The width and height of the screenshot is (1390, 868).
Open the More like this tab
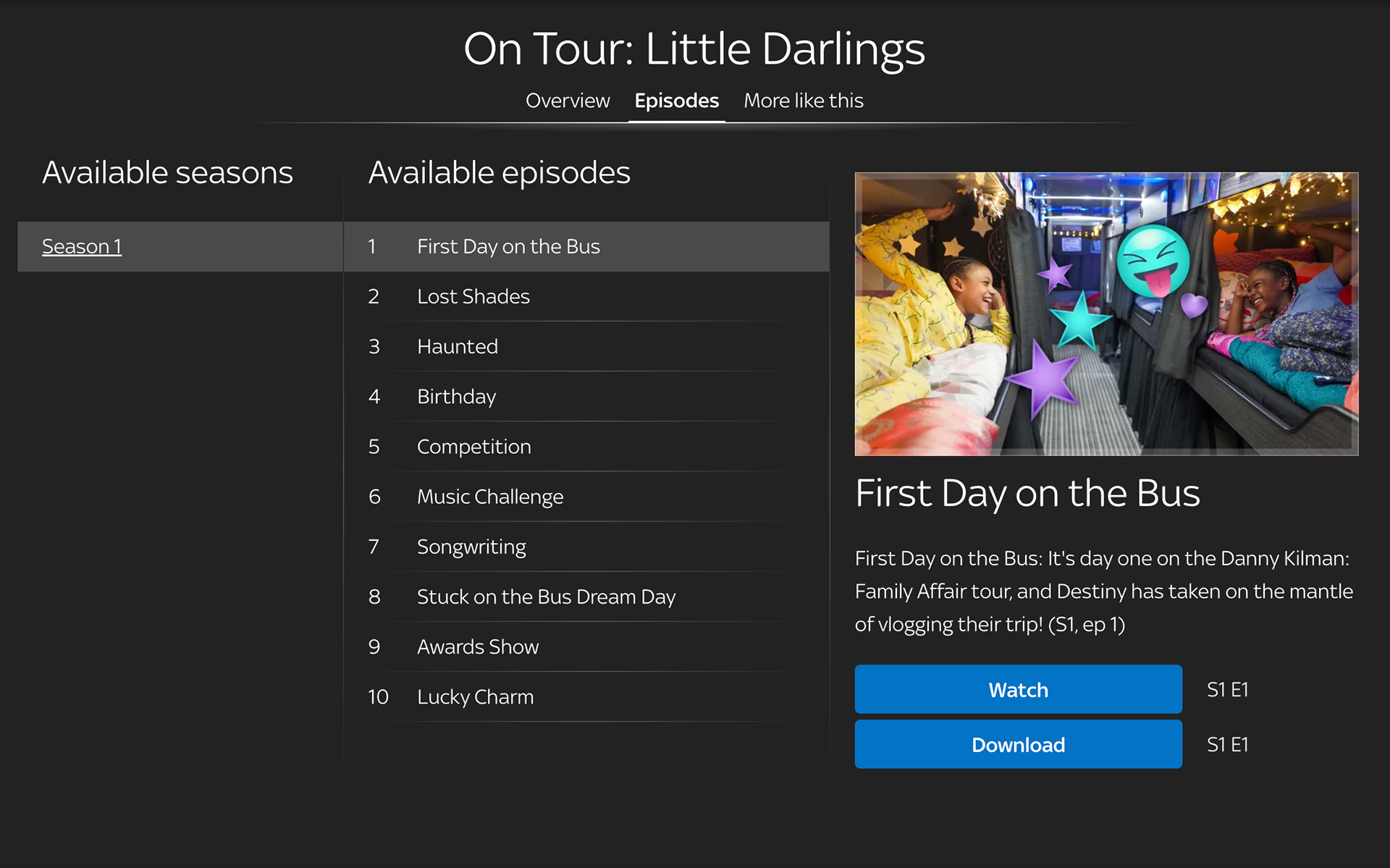[803, 101]
